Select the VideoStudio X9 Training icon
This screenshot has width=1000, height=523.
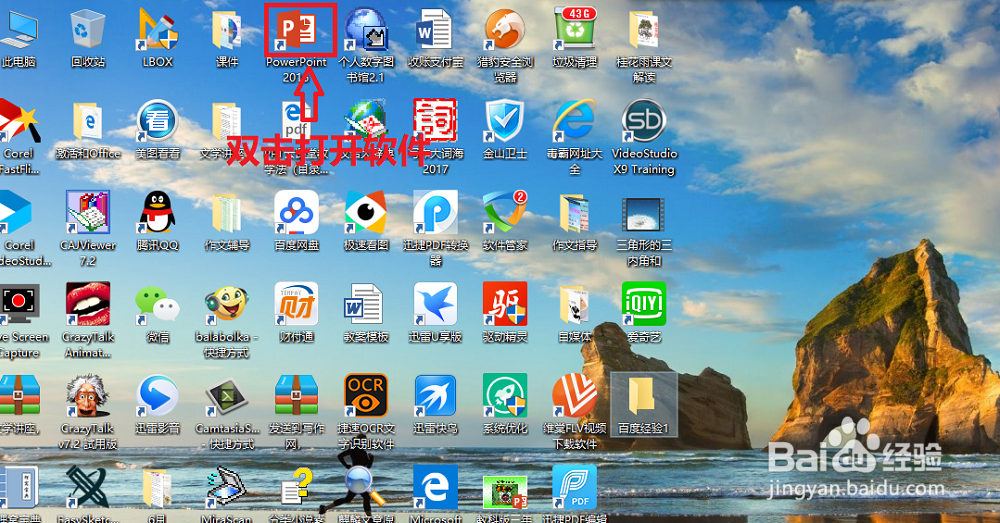pos(644,121)
